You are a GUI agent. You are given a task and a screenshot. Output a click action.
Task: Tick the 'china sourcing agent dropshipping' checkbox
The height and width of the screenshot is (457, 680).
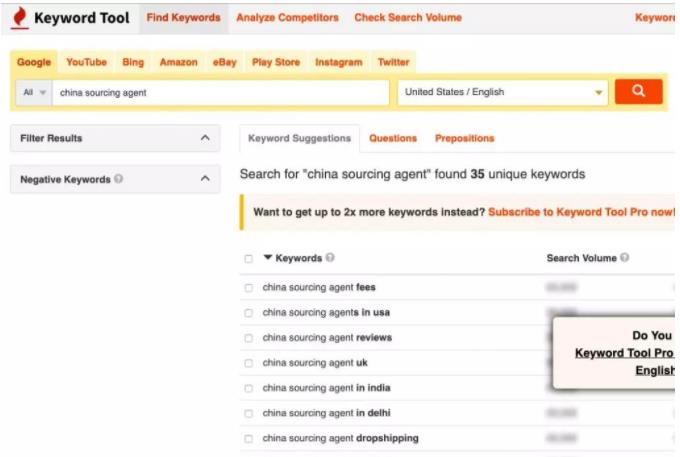(249, 438)
